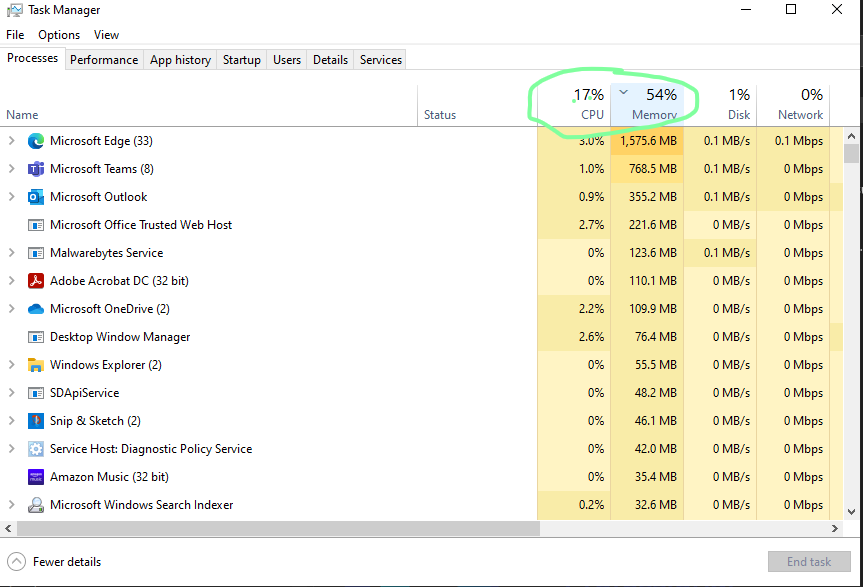
Task: Switch to the Performance tab
Action: [104, 60]
